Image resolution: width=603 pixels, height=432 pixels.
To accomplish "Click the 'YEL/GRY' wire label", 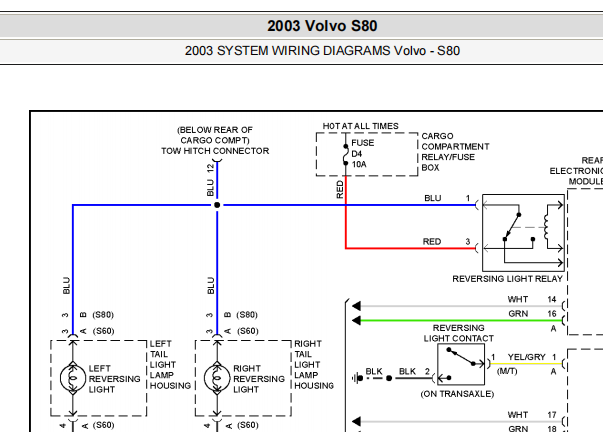I will click(x=526, y=357).
